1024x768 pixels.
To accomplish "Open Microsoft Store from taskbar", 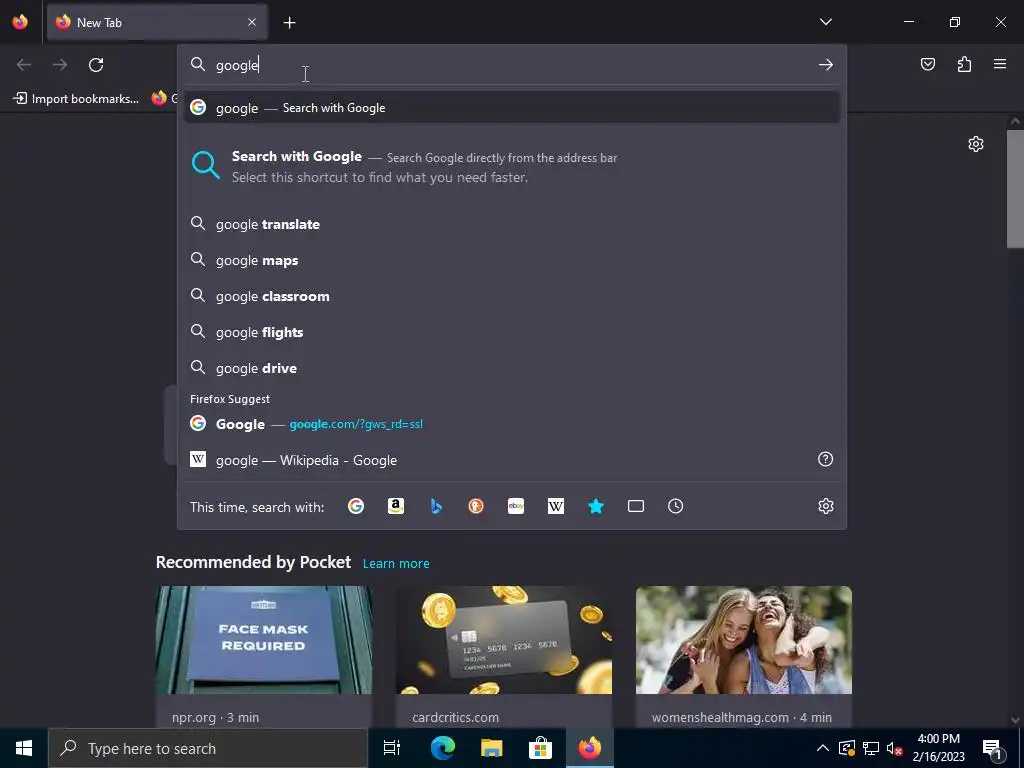I will click(x=540, y=748).
